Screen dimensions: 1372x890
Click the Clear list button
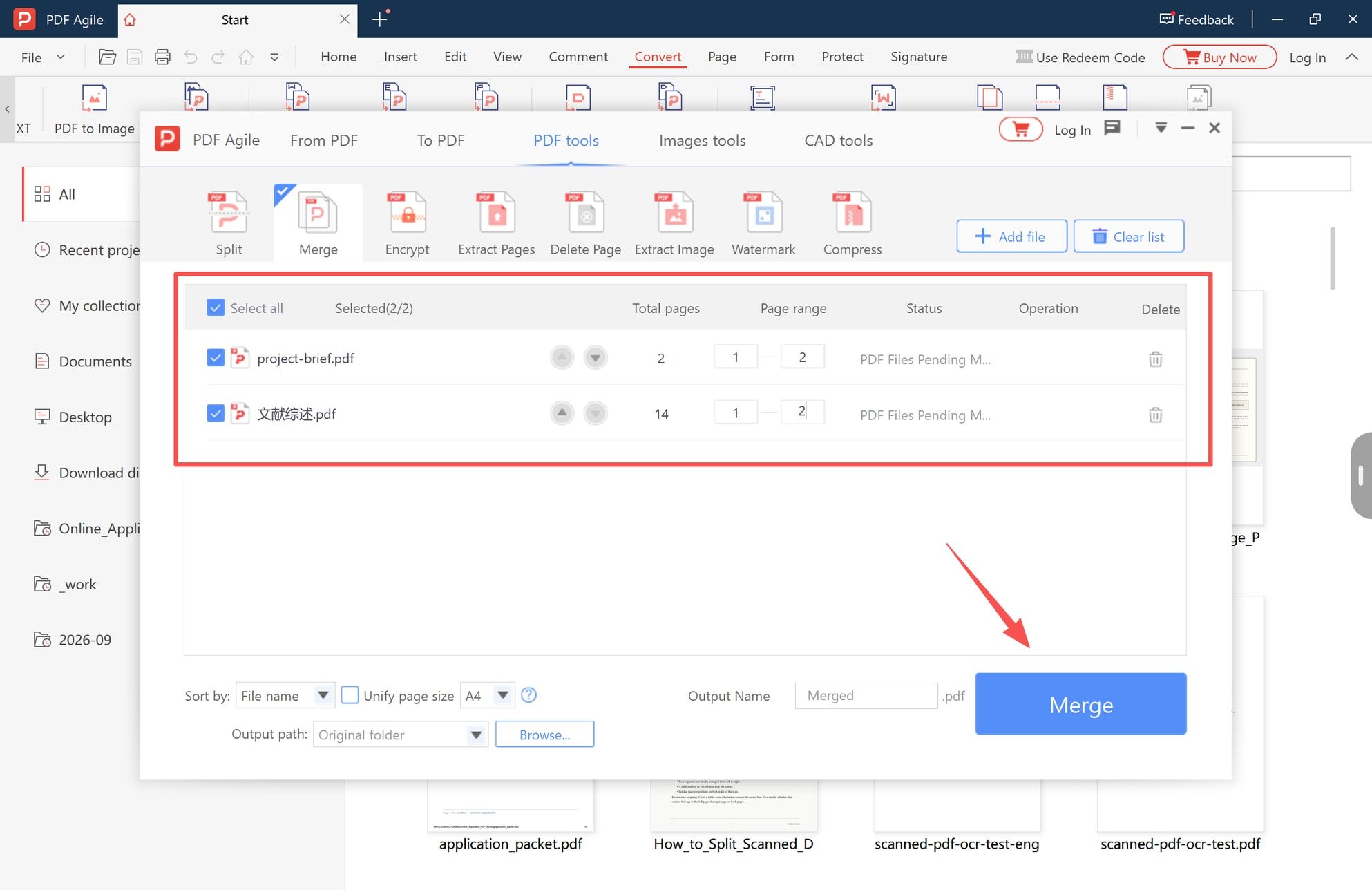(x=1129, y=236)
